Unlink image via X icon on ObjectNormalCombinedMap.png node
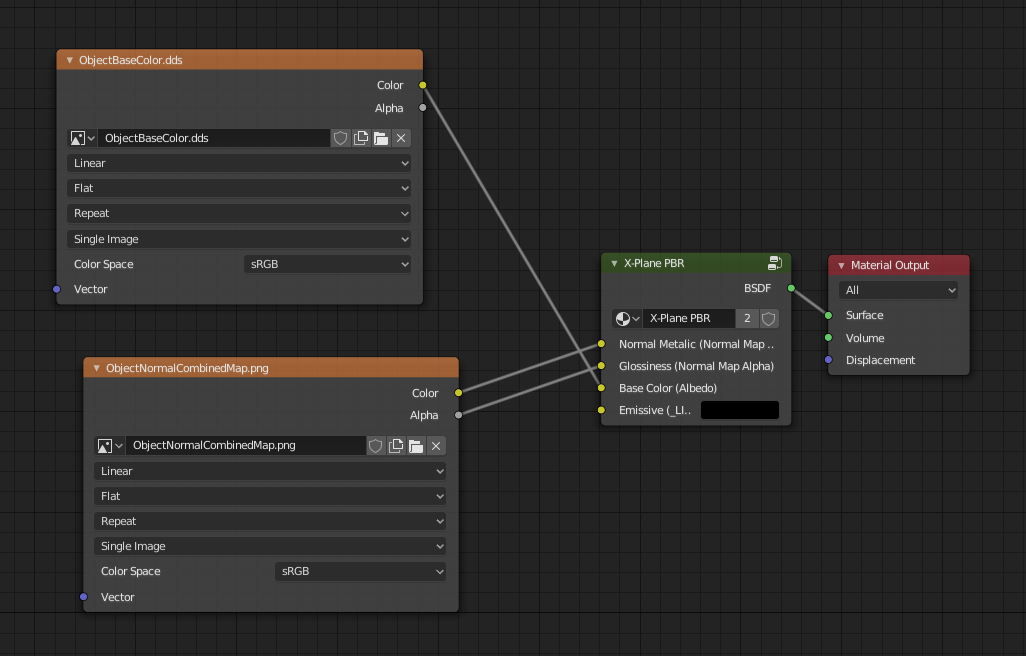 (x=435, y=445)
